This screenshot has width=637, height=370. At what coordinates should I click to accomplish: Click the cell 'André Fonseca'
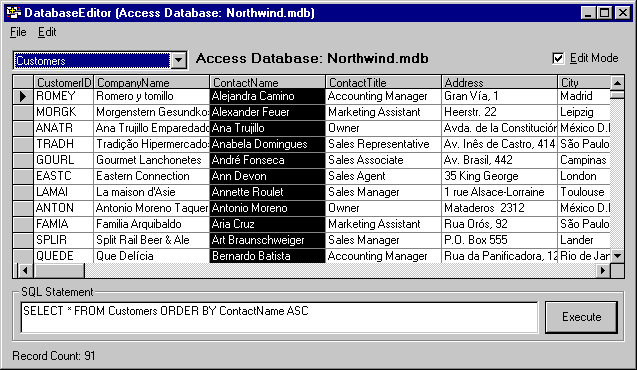[x=267, y=160]
